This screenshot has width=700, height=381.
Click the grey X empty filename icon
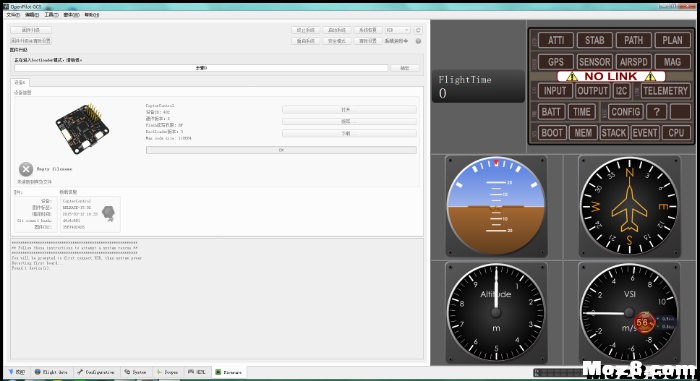[x=26, y=169]
